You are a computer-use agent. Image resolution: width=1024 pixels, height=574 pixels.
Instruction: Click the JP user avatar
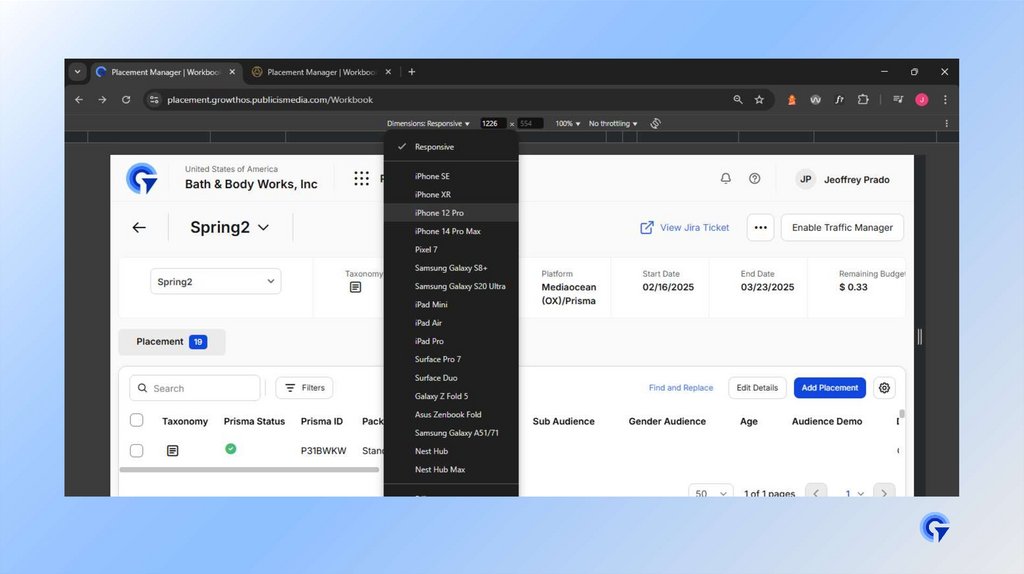[806, 179]
